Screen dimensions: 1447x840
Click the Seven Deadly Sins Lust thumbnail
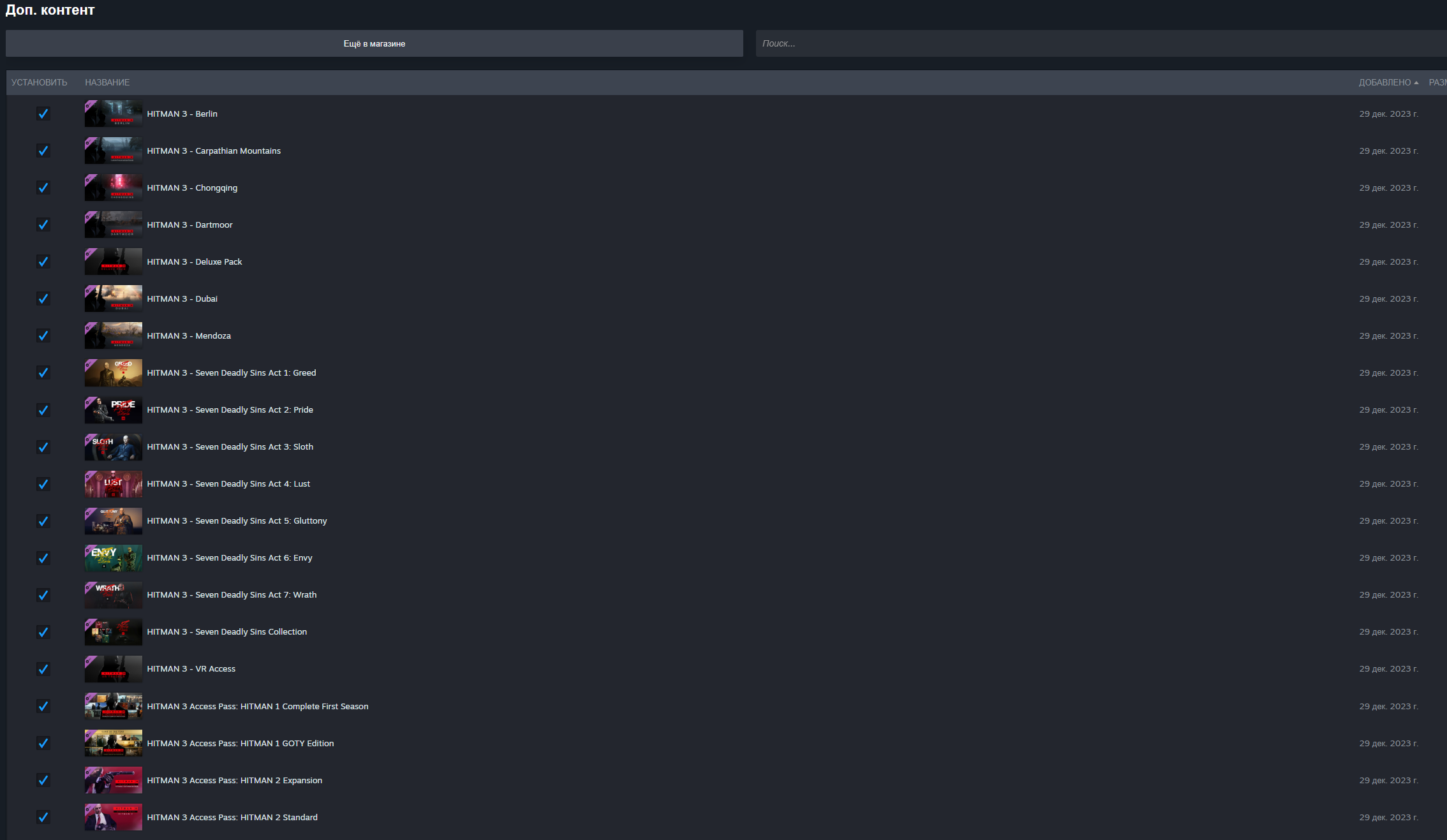click(114, 483)
